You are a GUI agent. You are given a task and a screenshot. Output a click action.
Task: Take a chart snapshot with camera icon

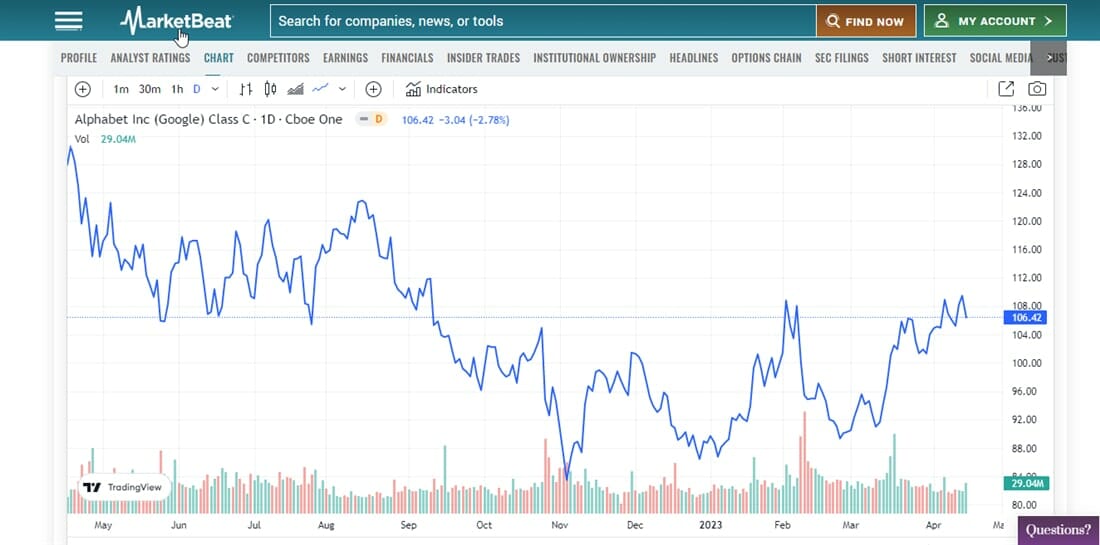coord(1037,89)
